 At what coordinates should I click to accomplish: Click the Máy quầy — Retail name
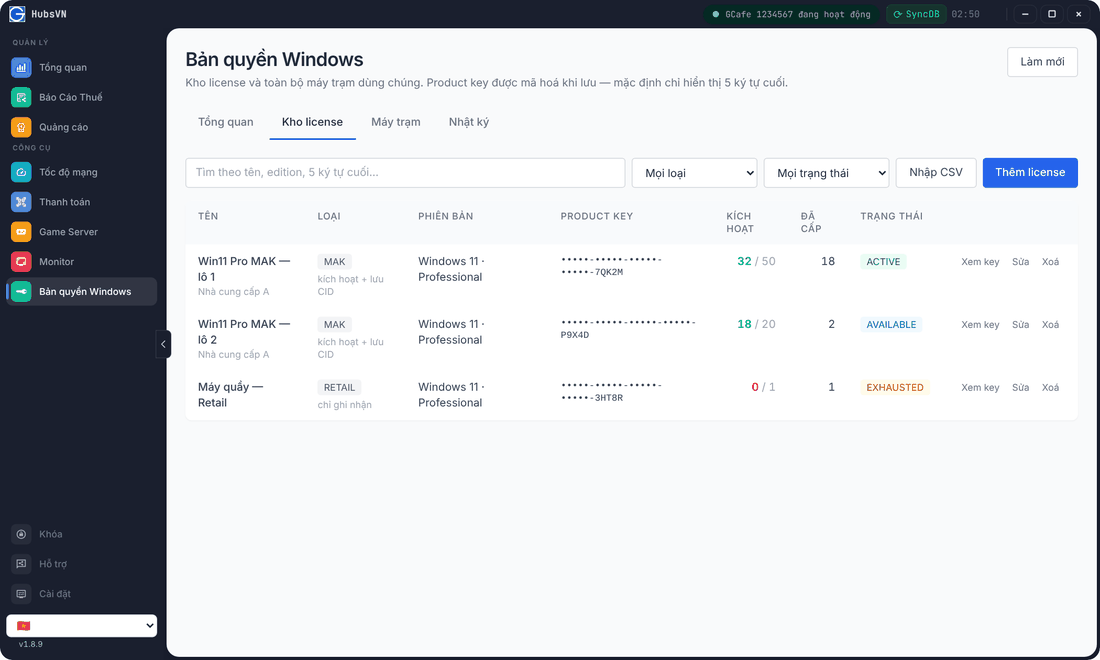click(230, 395)
